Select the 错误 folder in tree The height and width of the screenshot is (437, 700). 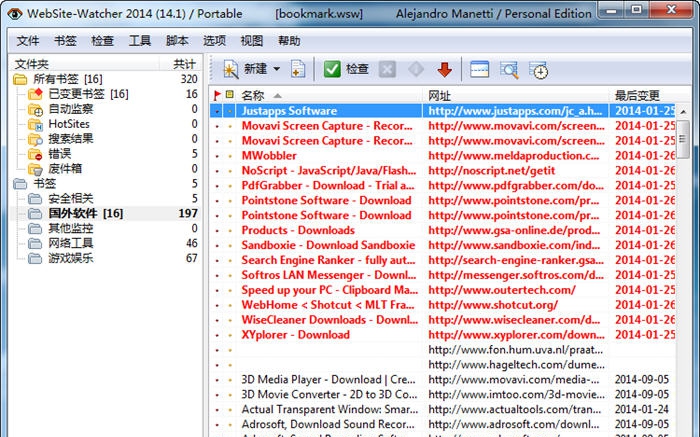[x=60, y=154]
